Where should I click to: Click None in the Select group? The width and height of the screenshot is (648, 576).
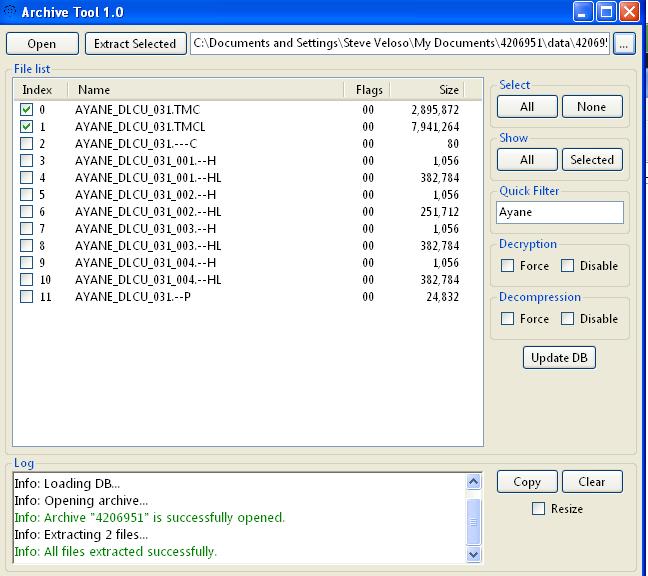pos(591,107)
